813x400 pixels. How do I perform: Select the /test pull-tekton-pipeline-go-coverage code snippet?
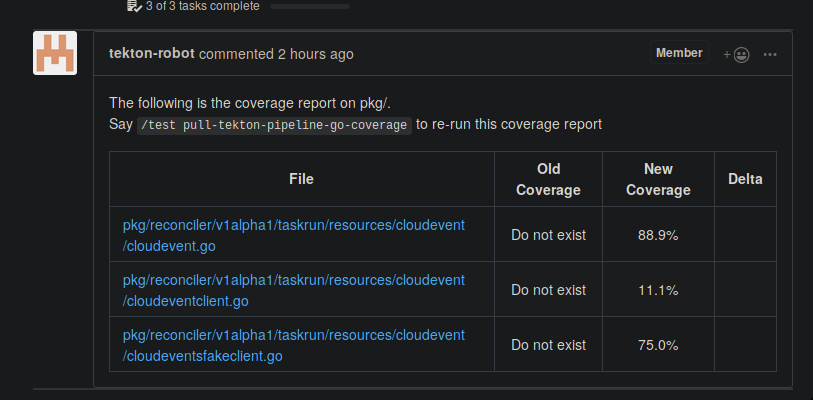[274, 125]
